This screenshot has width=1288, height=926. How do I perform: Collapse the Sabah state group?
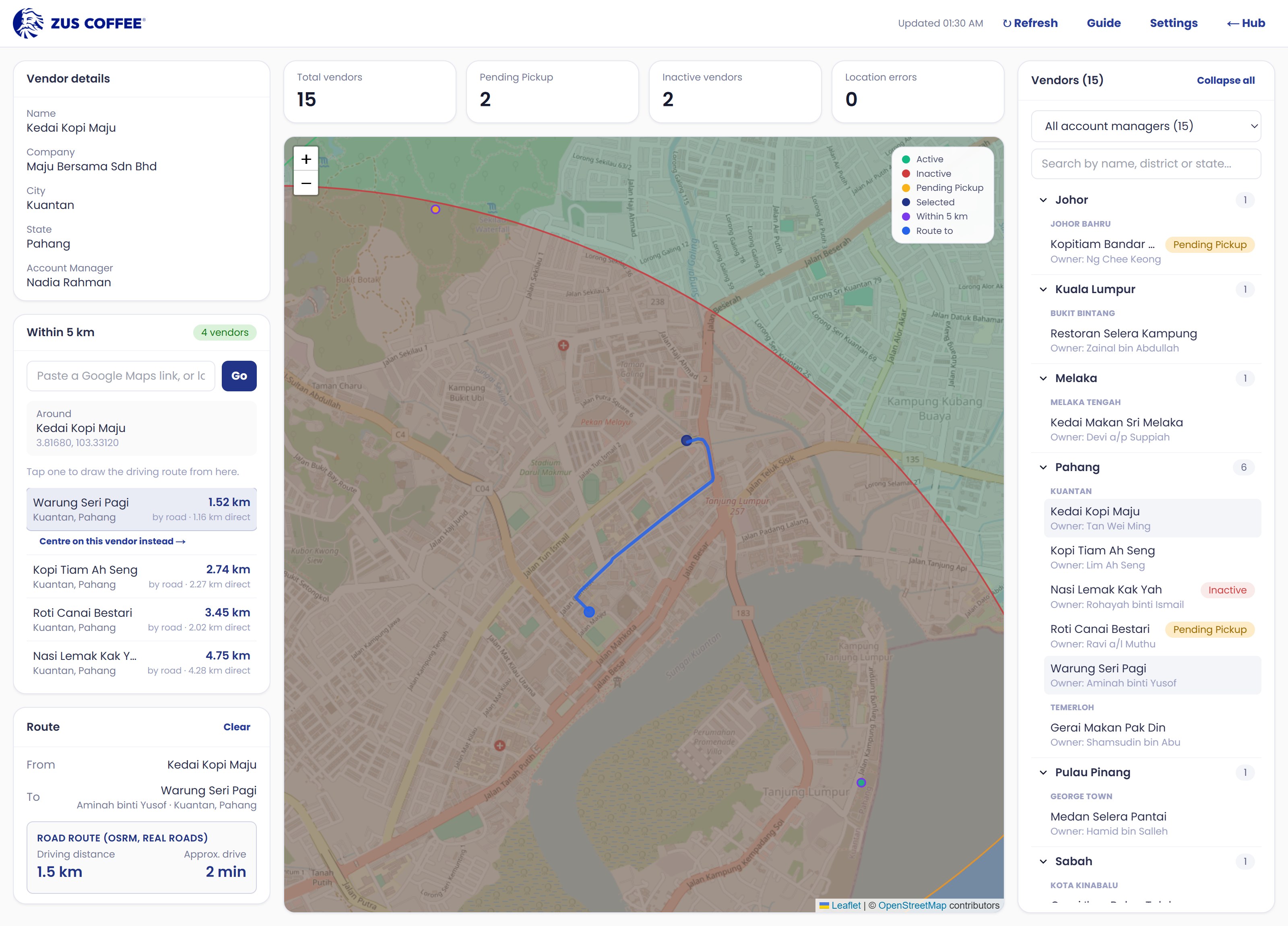[x=1146, y=861]
